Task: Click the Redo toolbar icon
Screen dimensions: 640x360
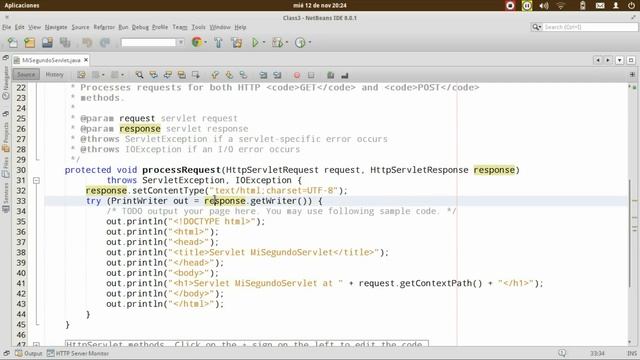Action: click(x=105, y=42)
